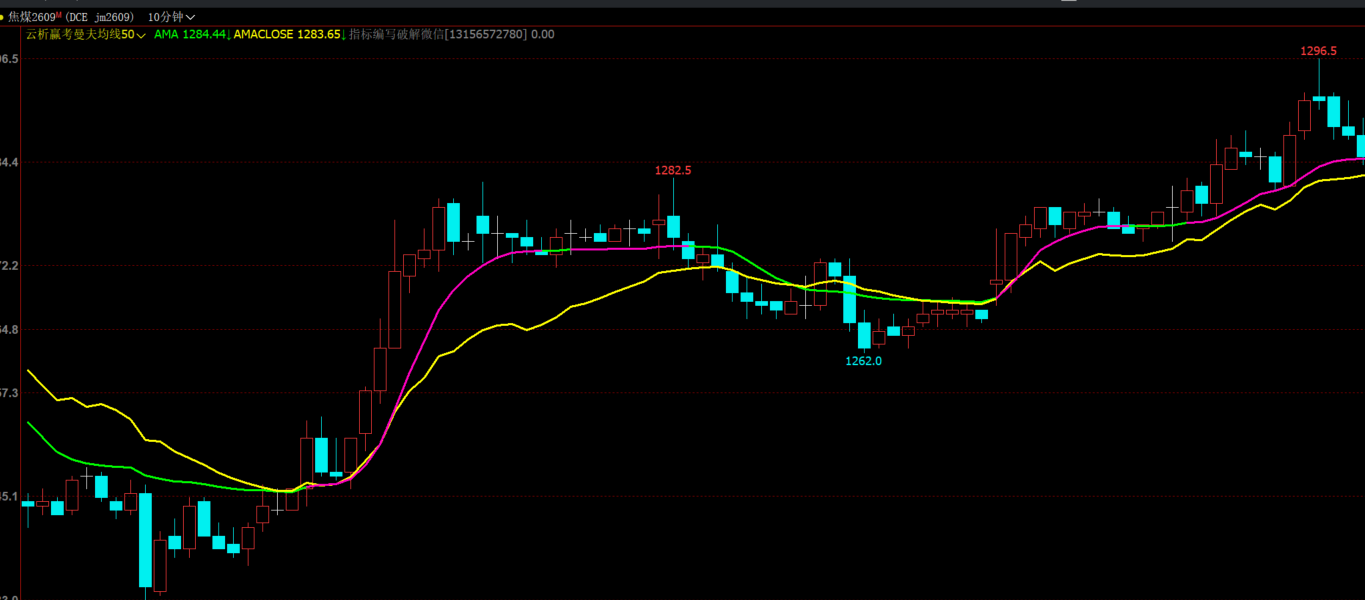Select the AMACLOSE 1283.65 indicator label
The width and height of the screenshot is (1365, 600).
pyautogui.click(x=287, y=34)
